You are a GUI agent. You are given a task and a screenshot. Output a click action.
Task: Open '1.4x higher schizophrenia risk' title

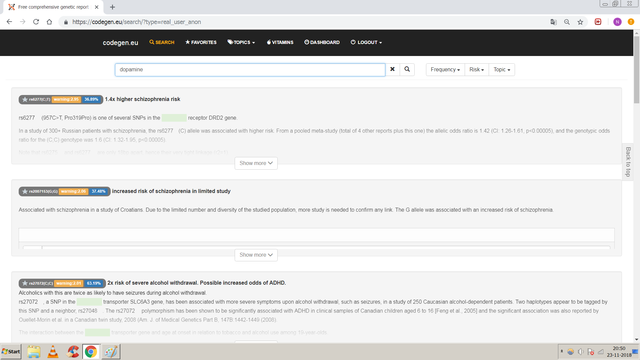click(x=142, y=99)
